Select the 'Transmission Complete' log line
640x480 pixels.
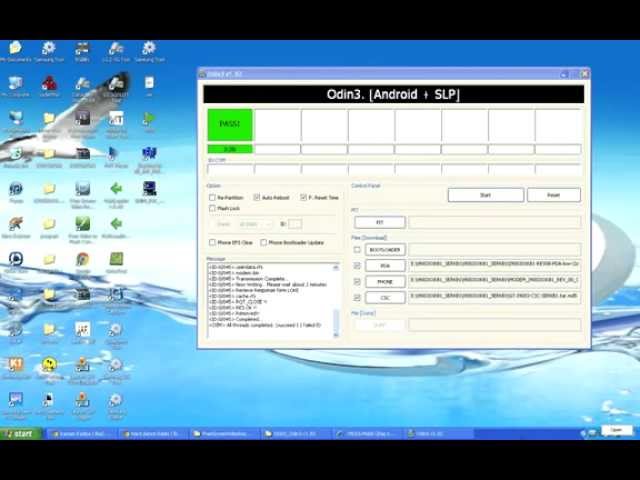click(x=249, y=279)
